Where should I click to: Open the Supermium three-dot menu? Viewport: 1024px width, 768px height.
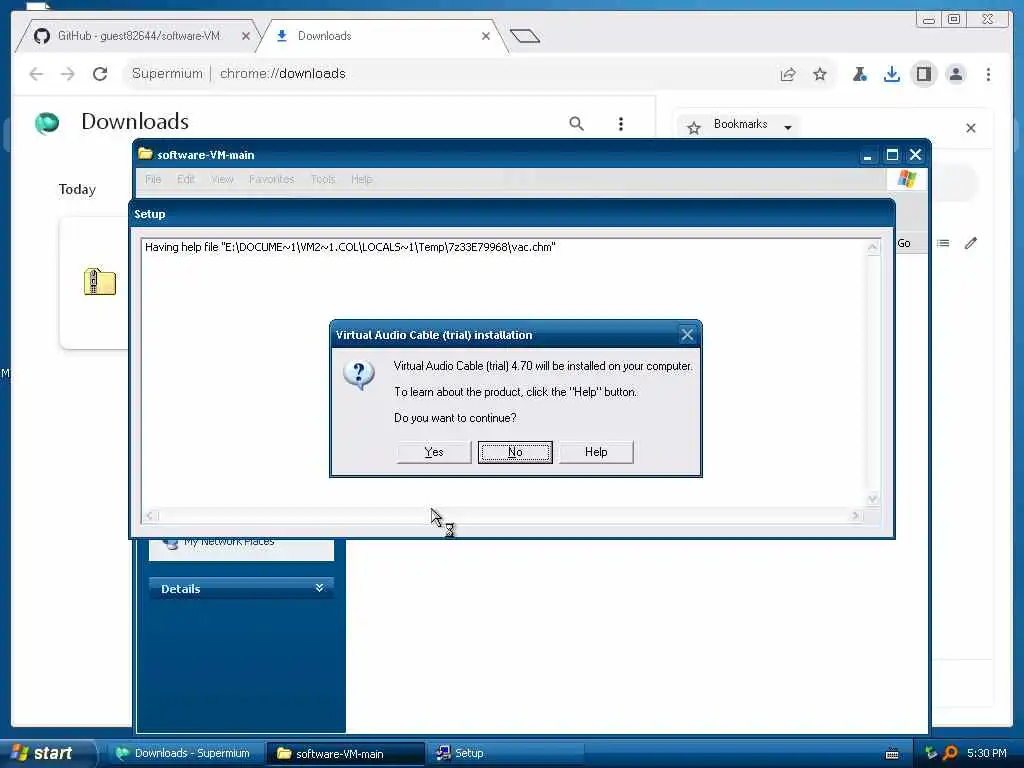coord(988,74)
